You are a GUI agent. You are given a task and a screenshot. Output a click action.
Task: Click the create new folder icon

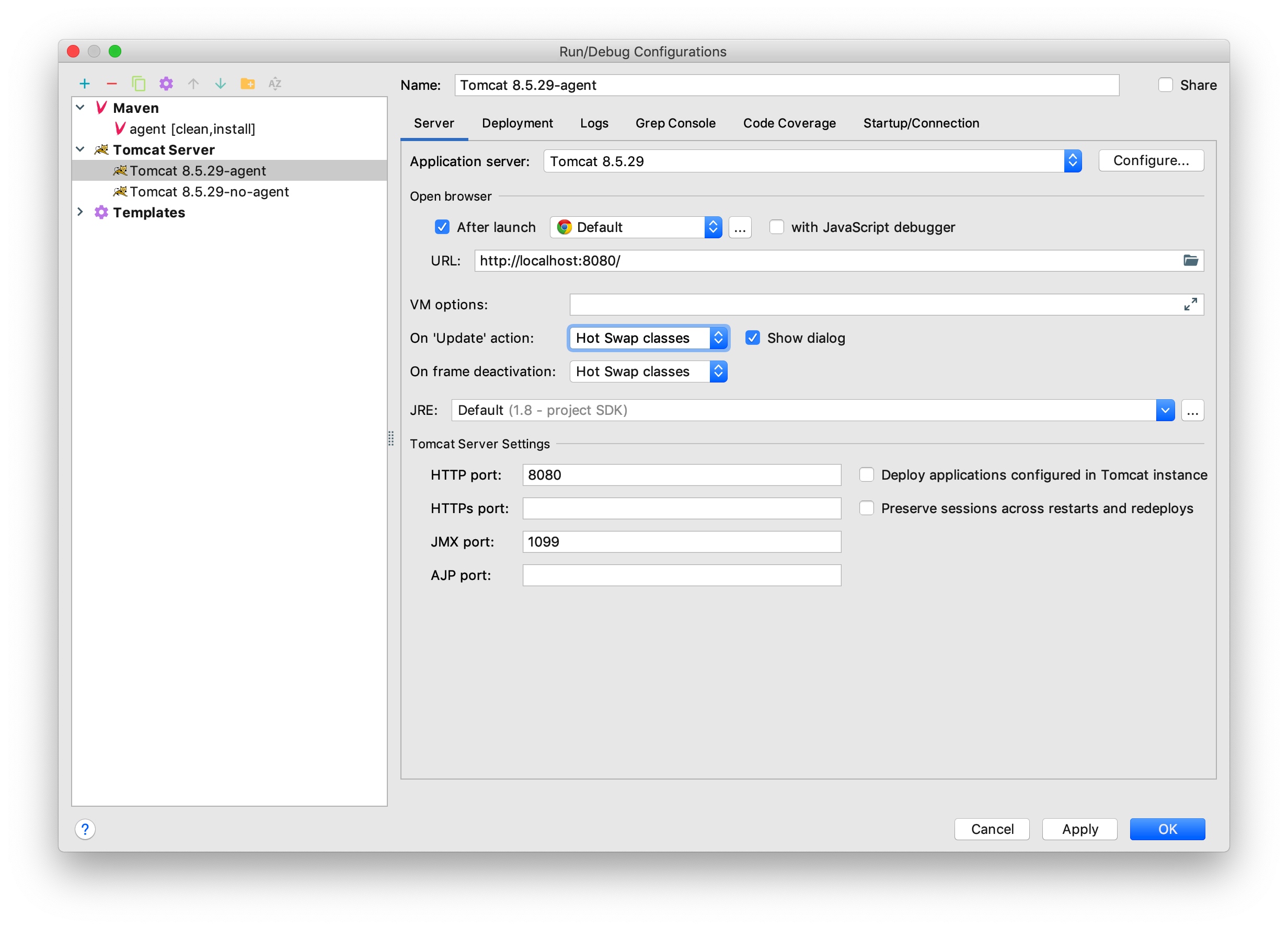pyautogui.click(x=248, y=84)
